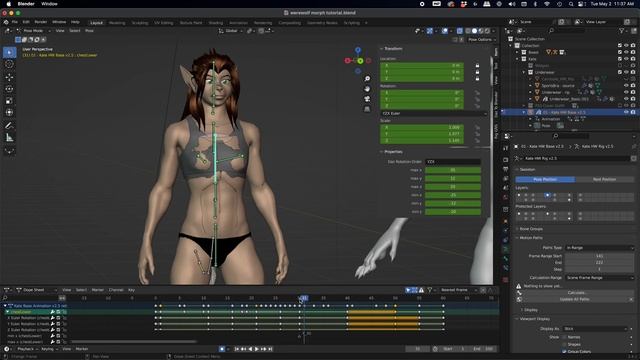640x360 pixels.
Task: Select the Measure tool
Action: (9, 138)
